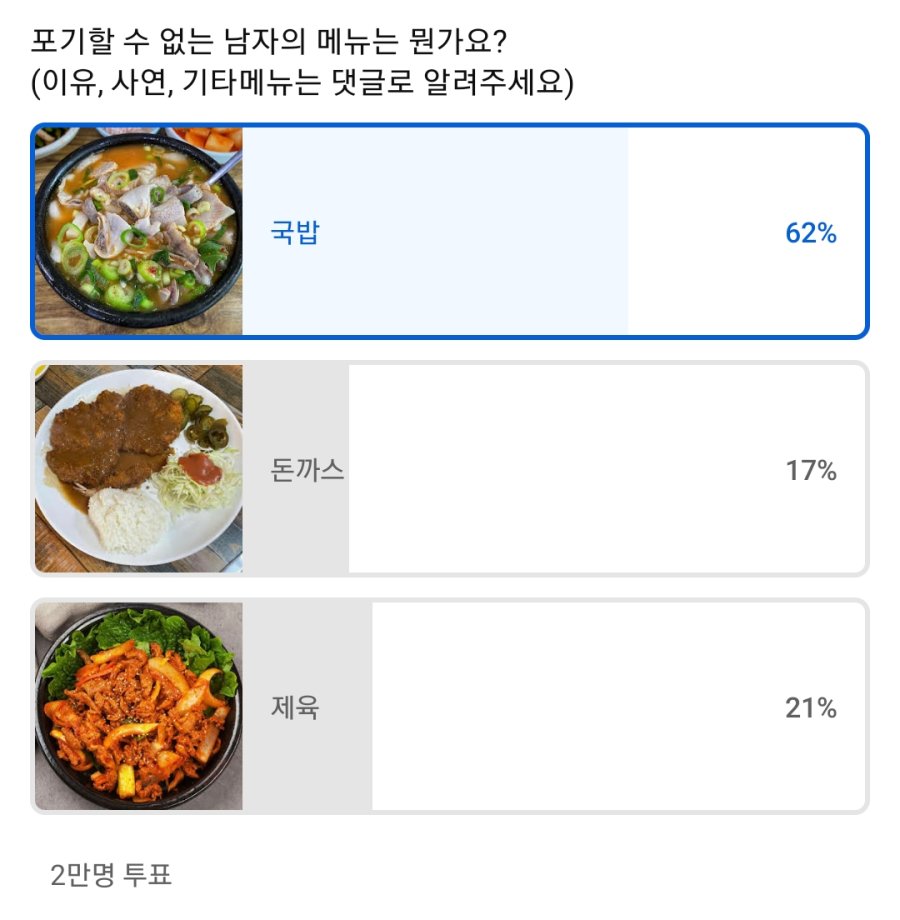Click the 62% result for 국밥

pos(810,233)
